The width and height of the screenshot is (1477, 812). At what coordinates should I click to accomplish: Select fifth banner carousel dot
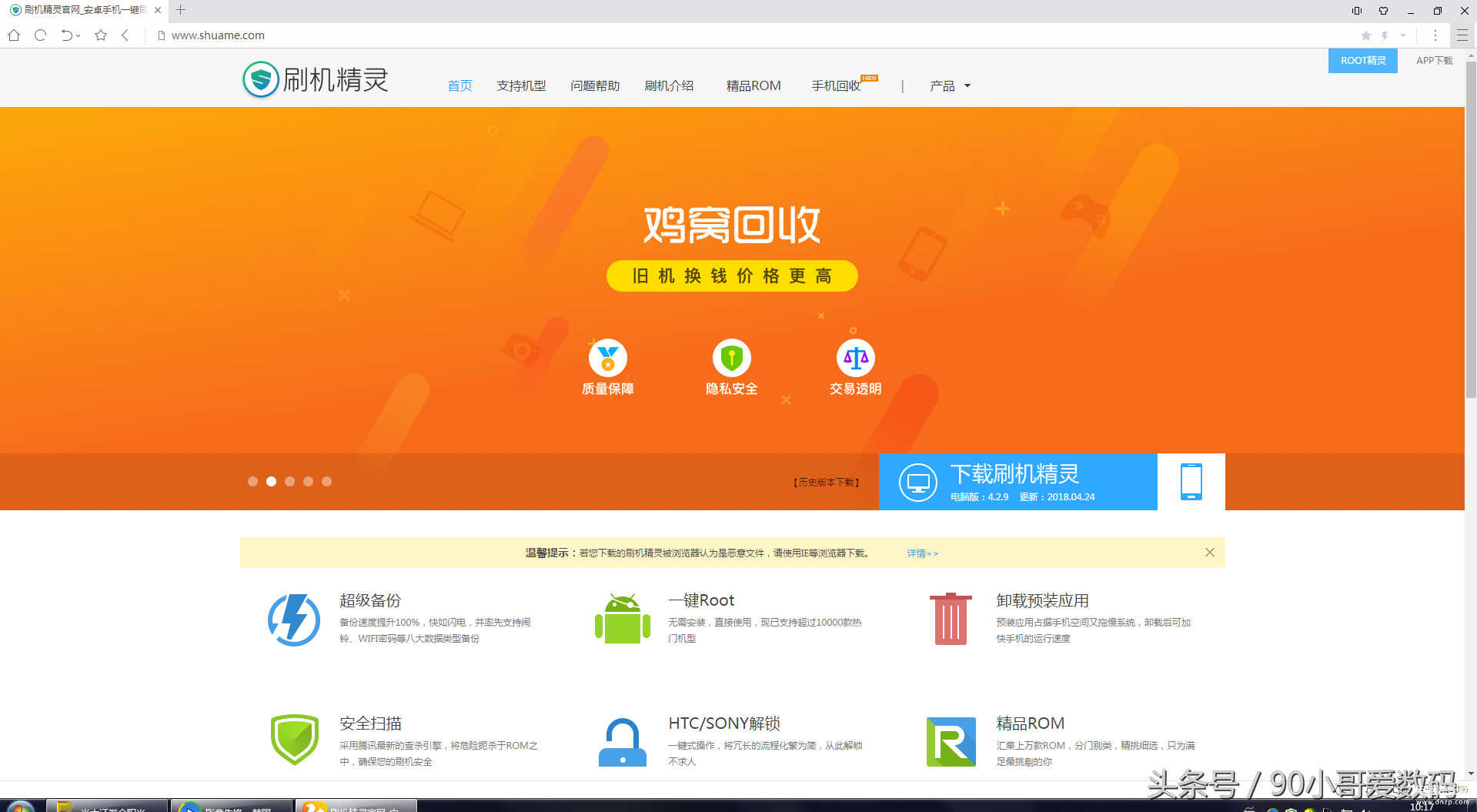tap(326, 481)
